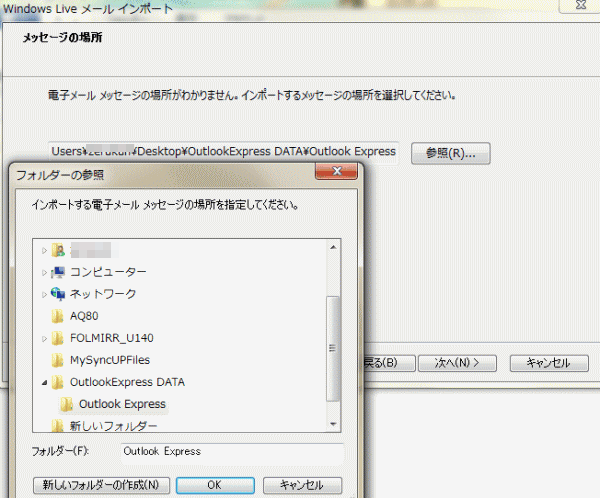Screen dimensions: 600x498
Task: Click the Network (ネットワーク) globe icon
Action: pos(58,294)
